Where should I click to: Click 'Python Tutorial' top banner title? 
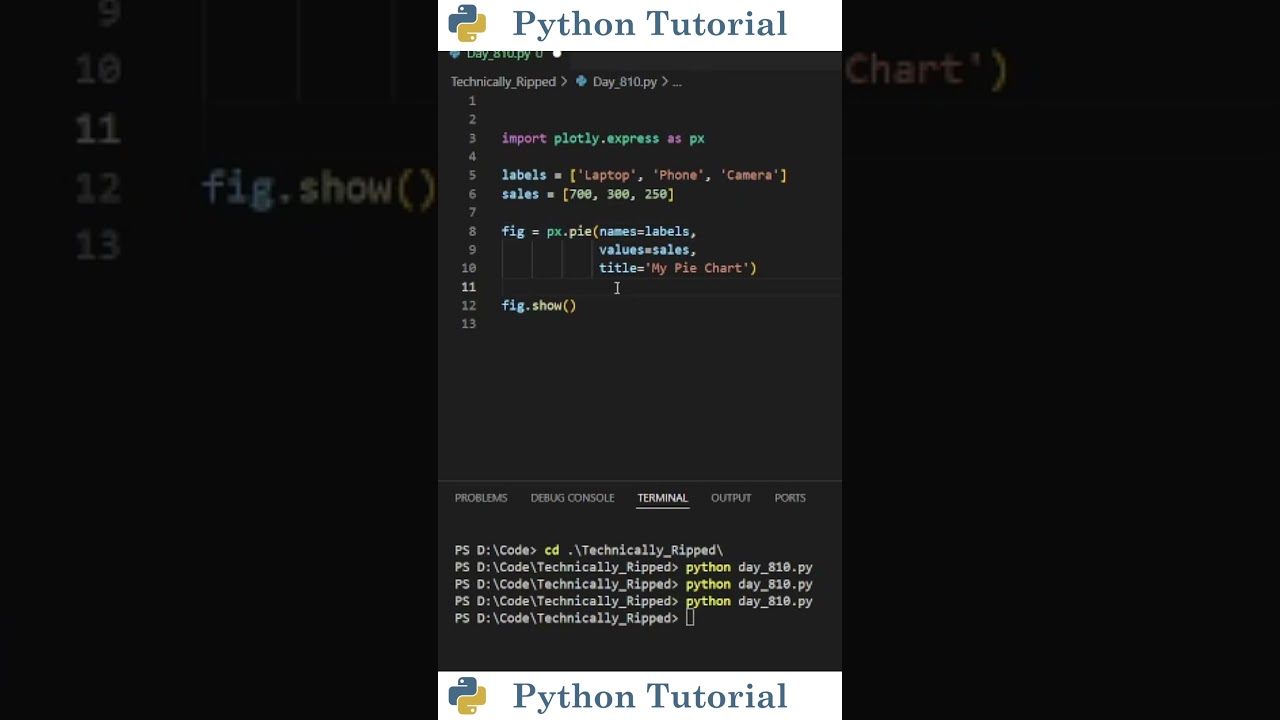pos(650,24)
